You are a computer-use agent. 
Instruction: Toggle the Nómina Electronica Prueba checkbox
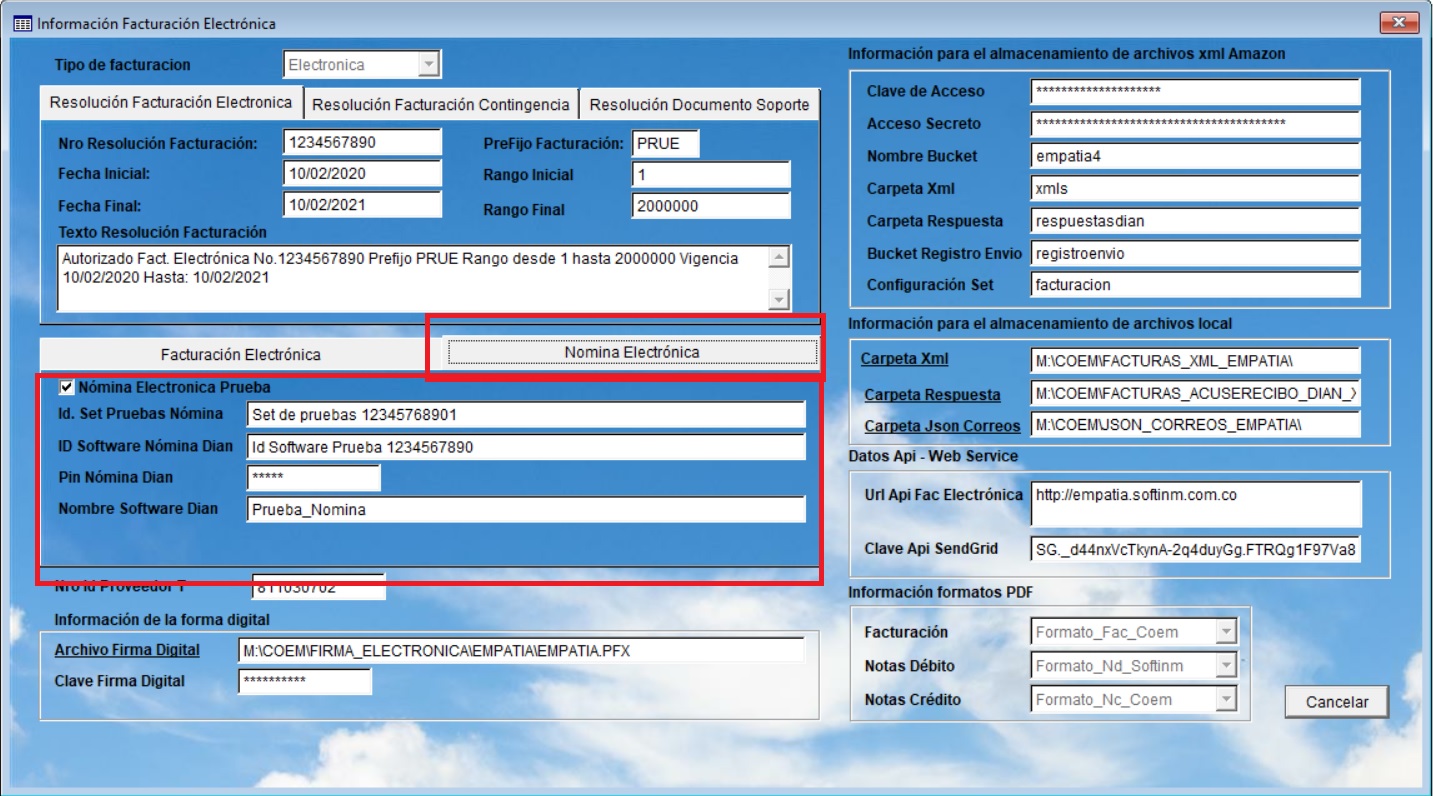click(x=67, y=387)
